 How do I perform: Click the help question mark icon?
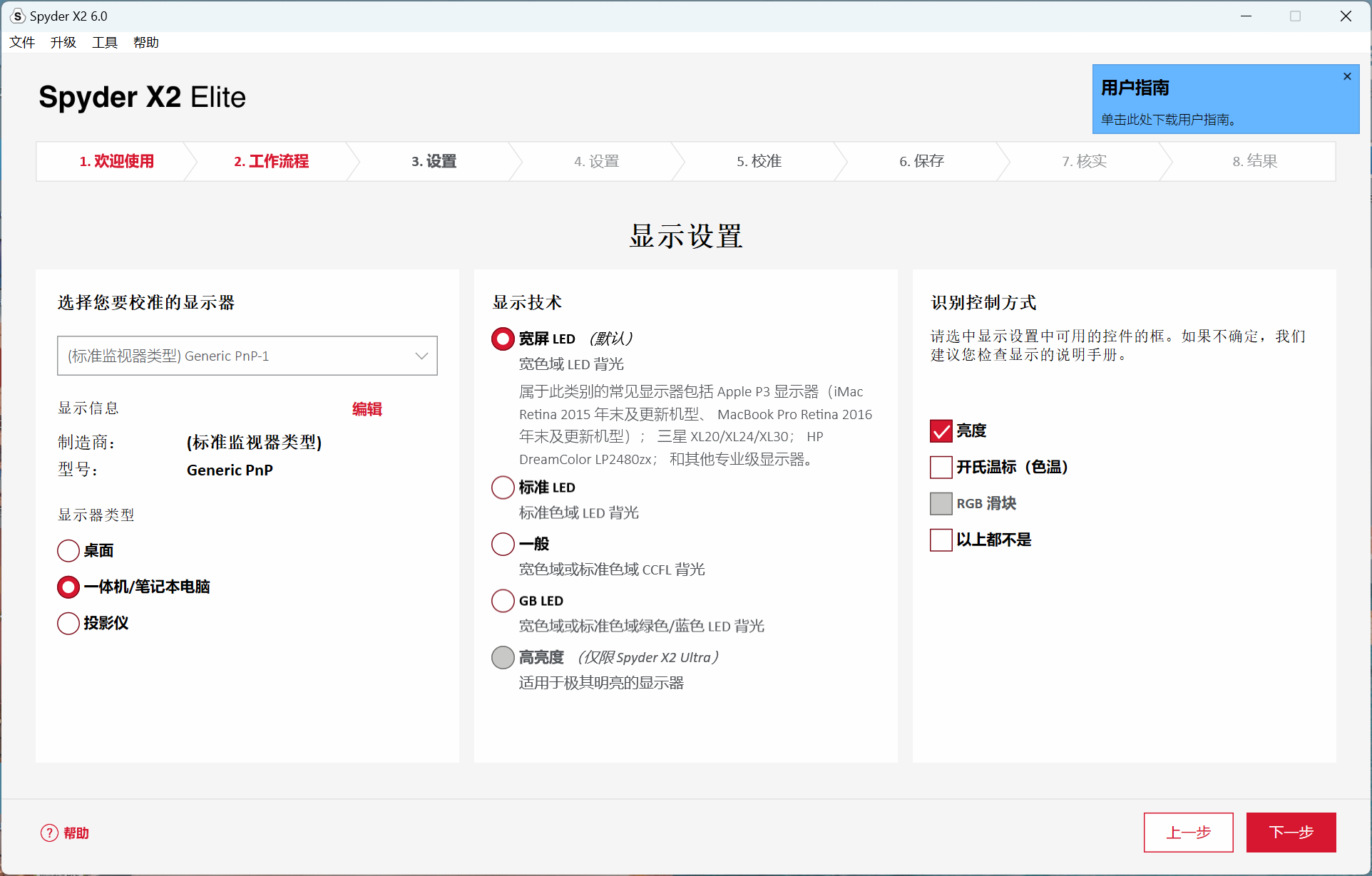click(49, 833)
